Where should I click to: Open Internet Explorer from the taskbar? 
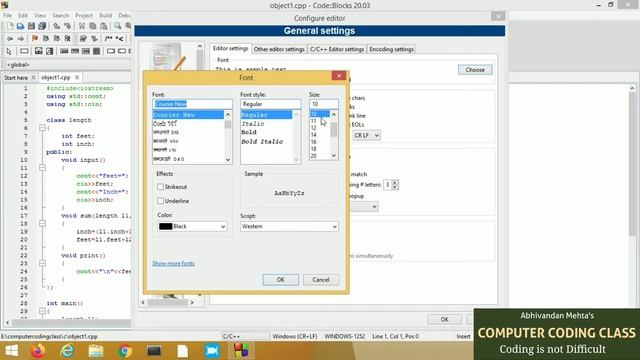pos(67,351)
